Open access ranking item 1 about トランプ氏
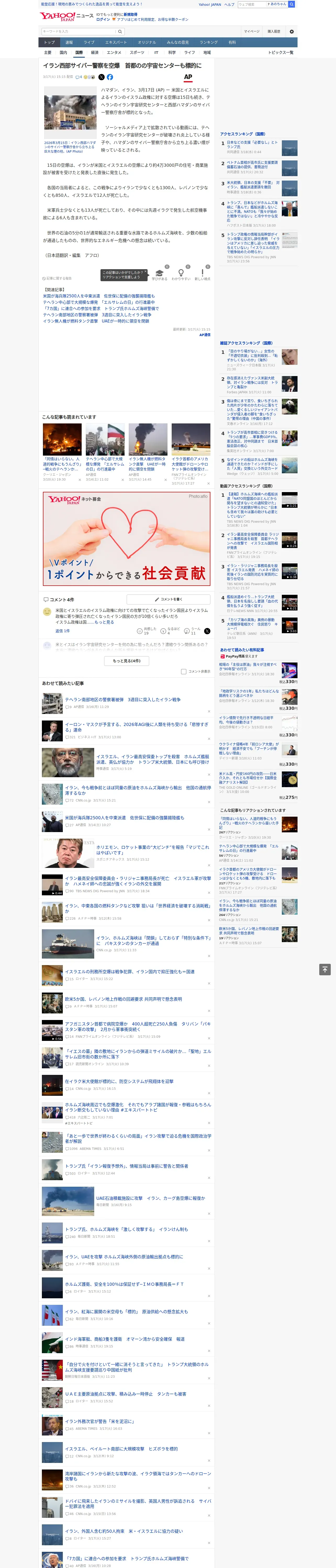This screenshot has width=336, height=1568. click(253, 145)
